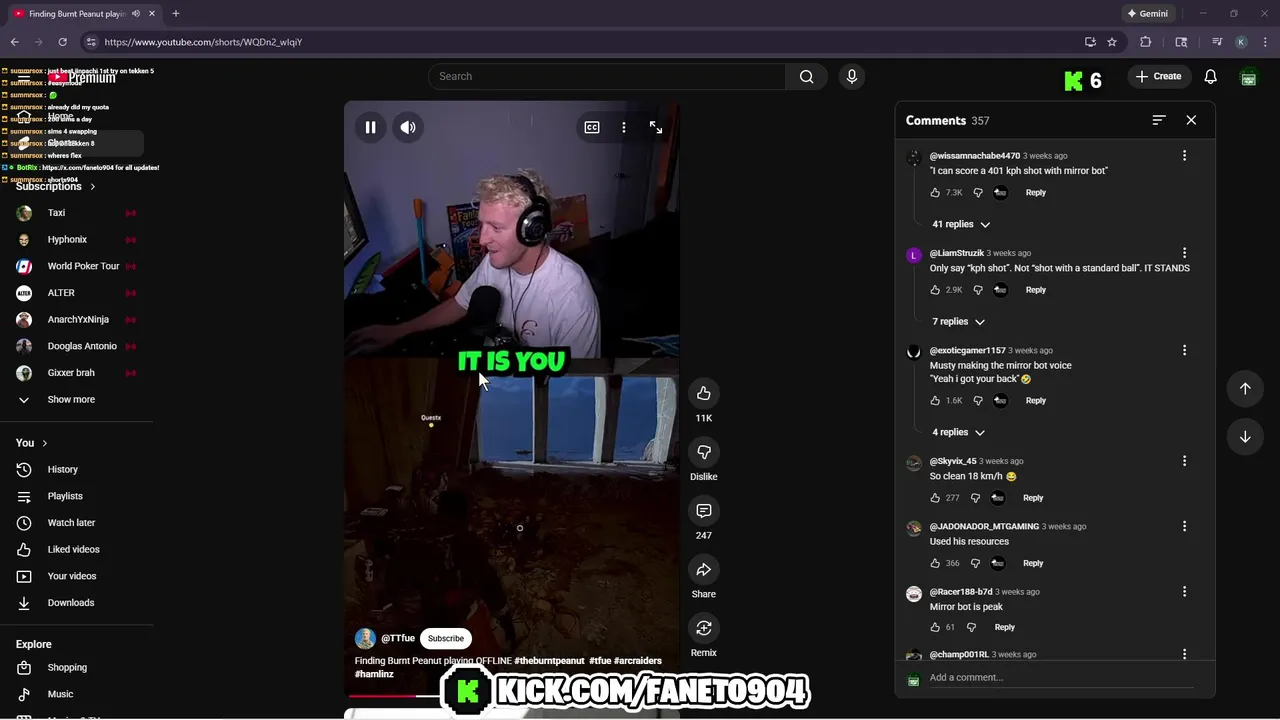Expand the Subscriptions section chevron
The image size is (1280, 720).
point(93,186)
